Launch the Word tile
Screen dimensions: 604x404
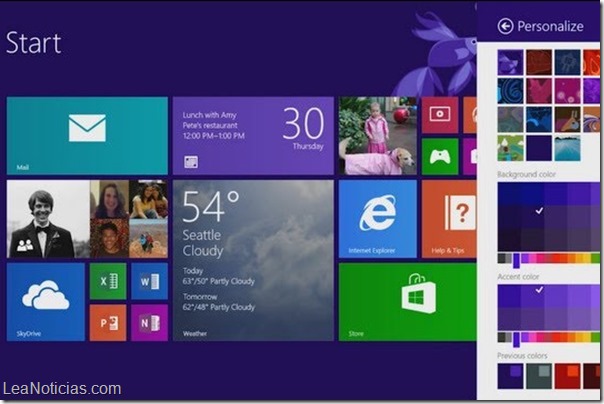point(149,281)
